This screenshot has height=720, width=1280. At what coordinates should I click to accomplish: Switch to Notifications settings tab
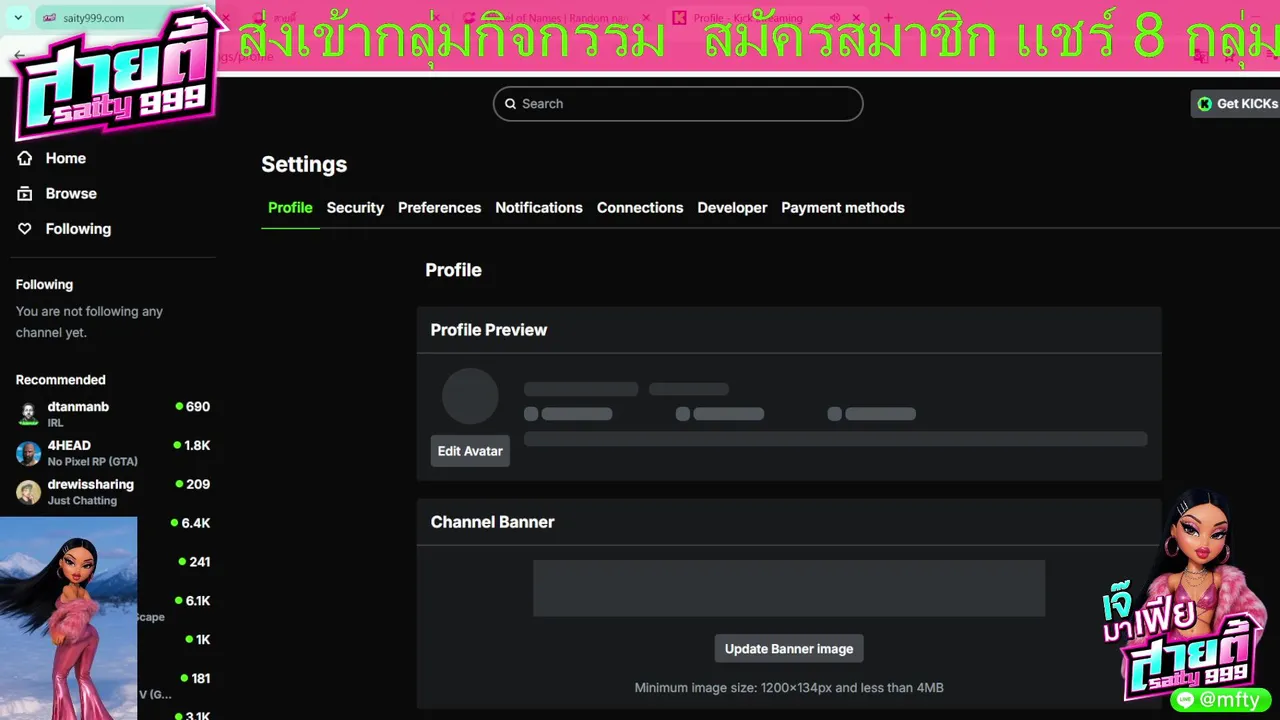click(x=539, y=208)
